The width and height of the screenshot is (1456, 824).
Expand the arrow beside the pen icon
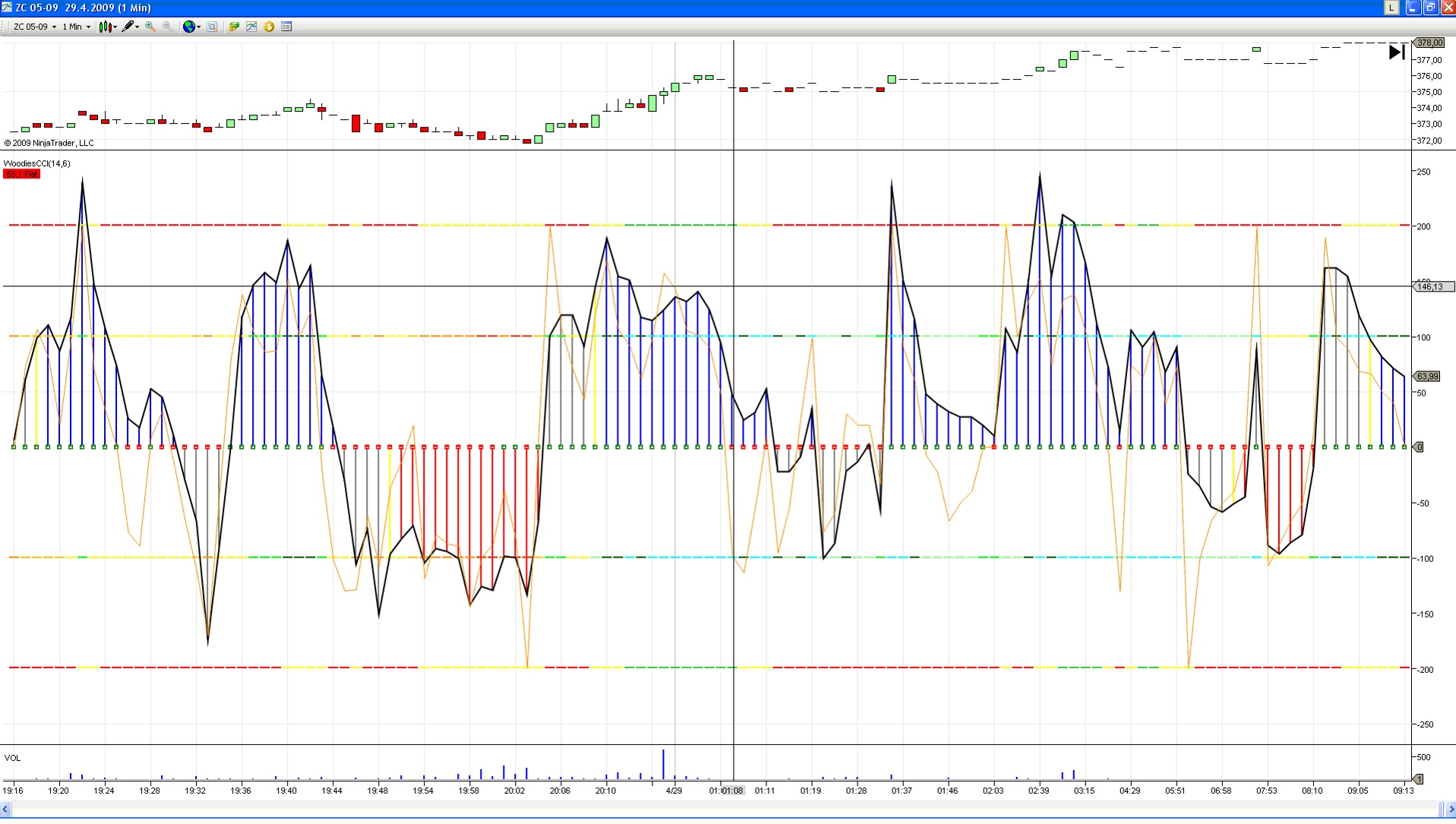click(137, 27)
